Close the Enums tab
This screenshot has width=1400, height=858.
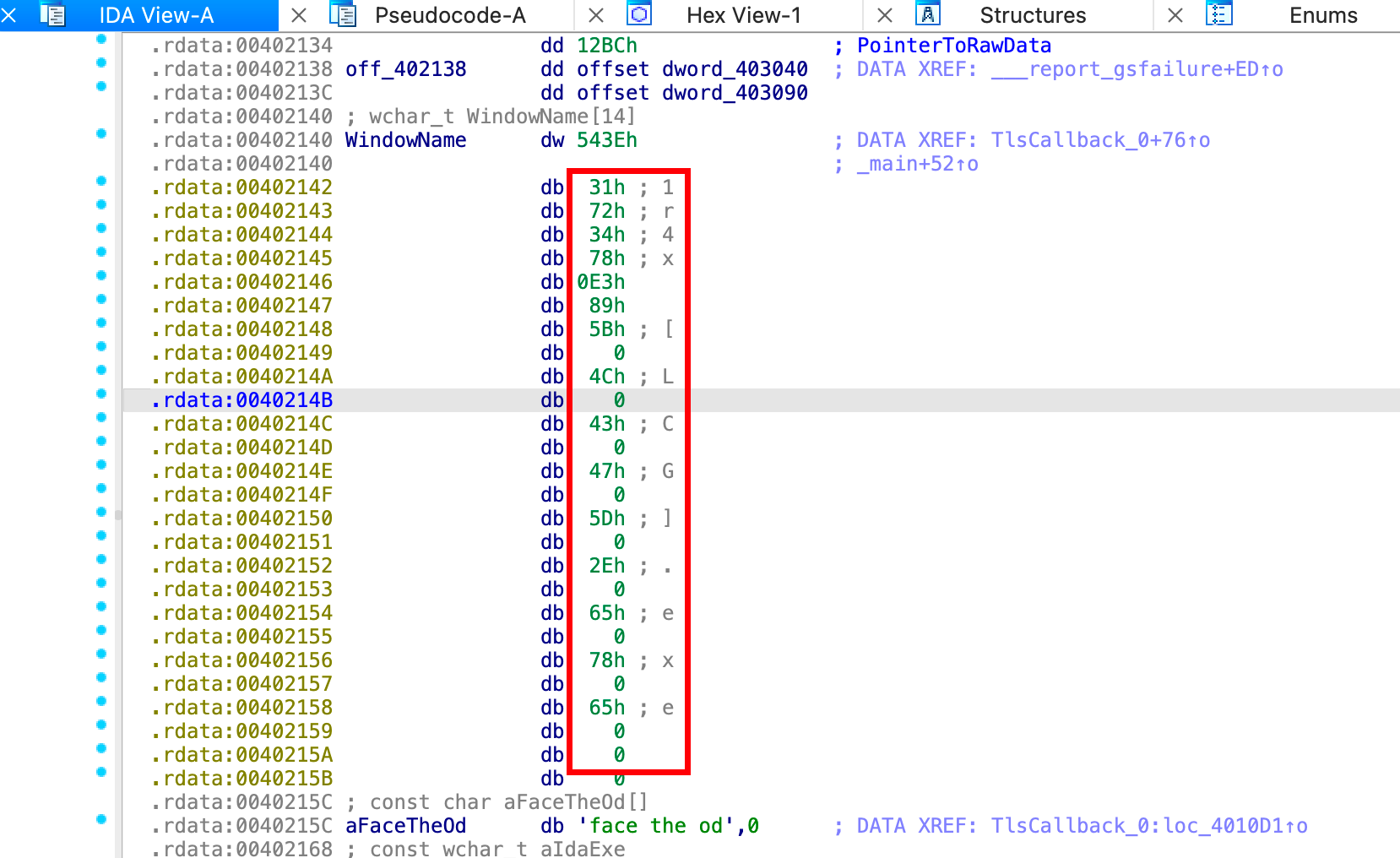tap(1175, 15)
